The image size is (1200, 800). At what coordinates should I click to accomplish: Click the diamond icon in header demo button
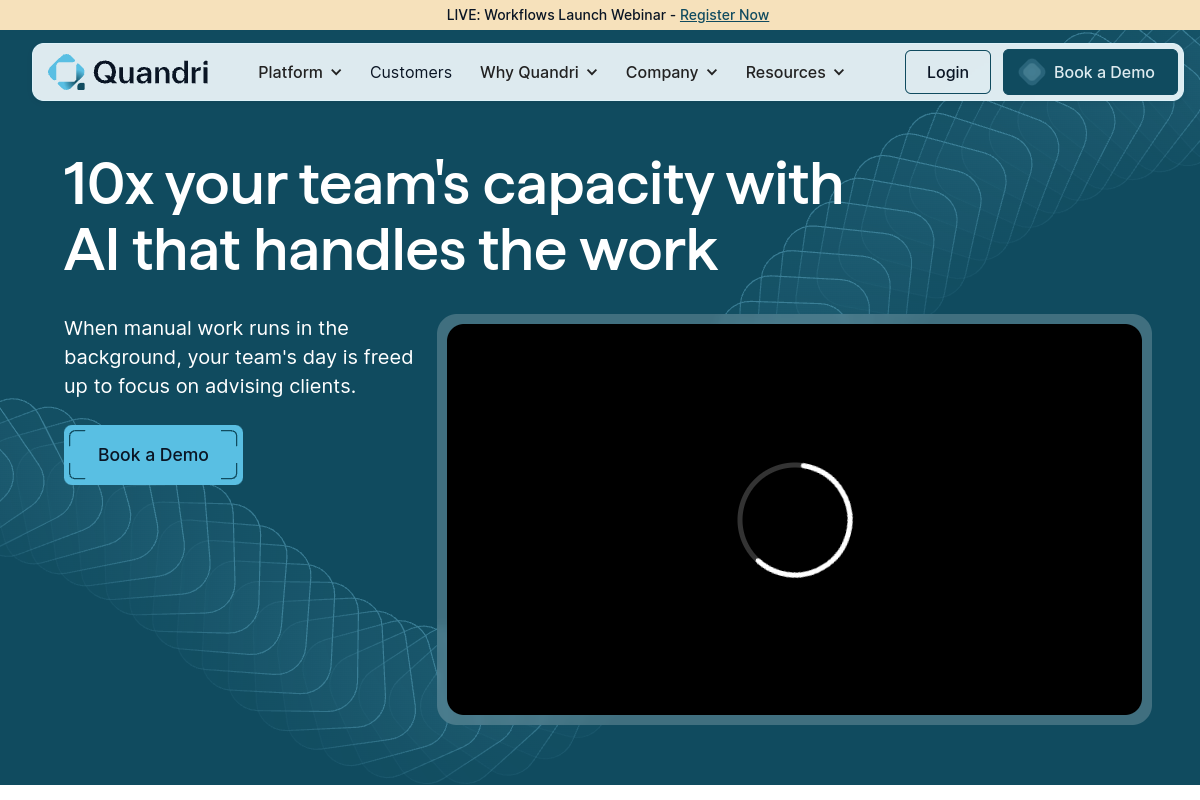(x=1032, y=72)
